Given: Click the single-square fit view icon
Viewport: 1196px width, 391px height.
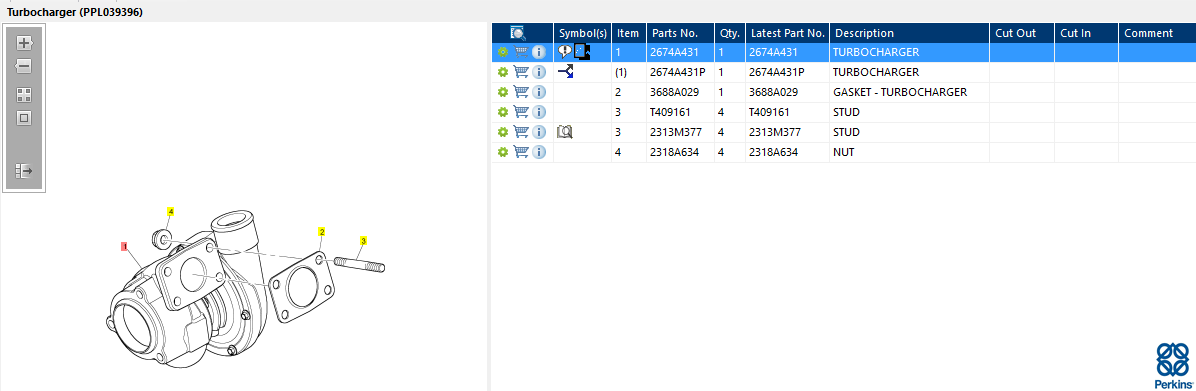Looking at the screenshot, I should 24,118.
